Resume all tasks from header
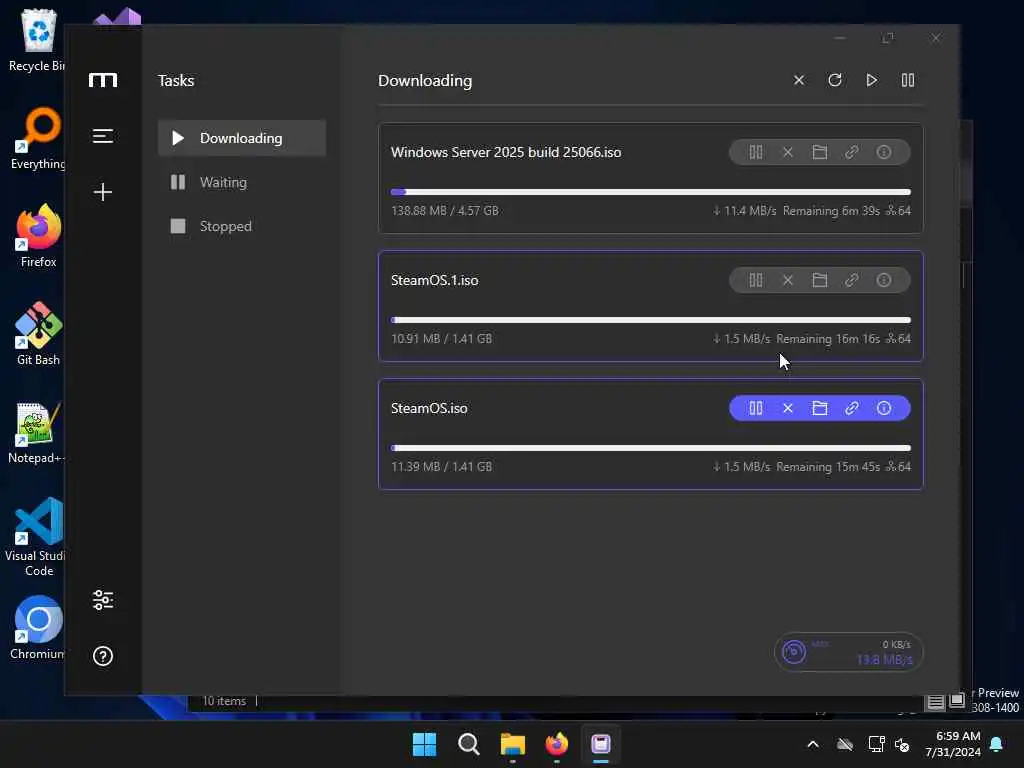This screenshot has width=1024, height=768. coord(871,80)
